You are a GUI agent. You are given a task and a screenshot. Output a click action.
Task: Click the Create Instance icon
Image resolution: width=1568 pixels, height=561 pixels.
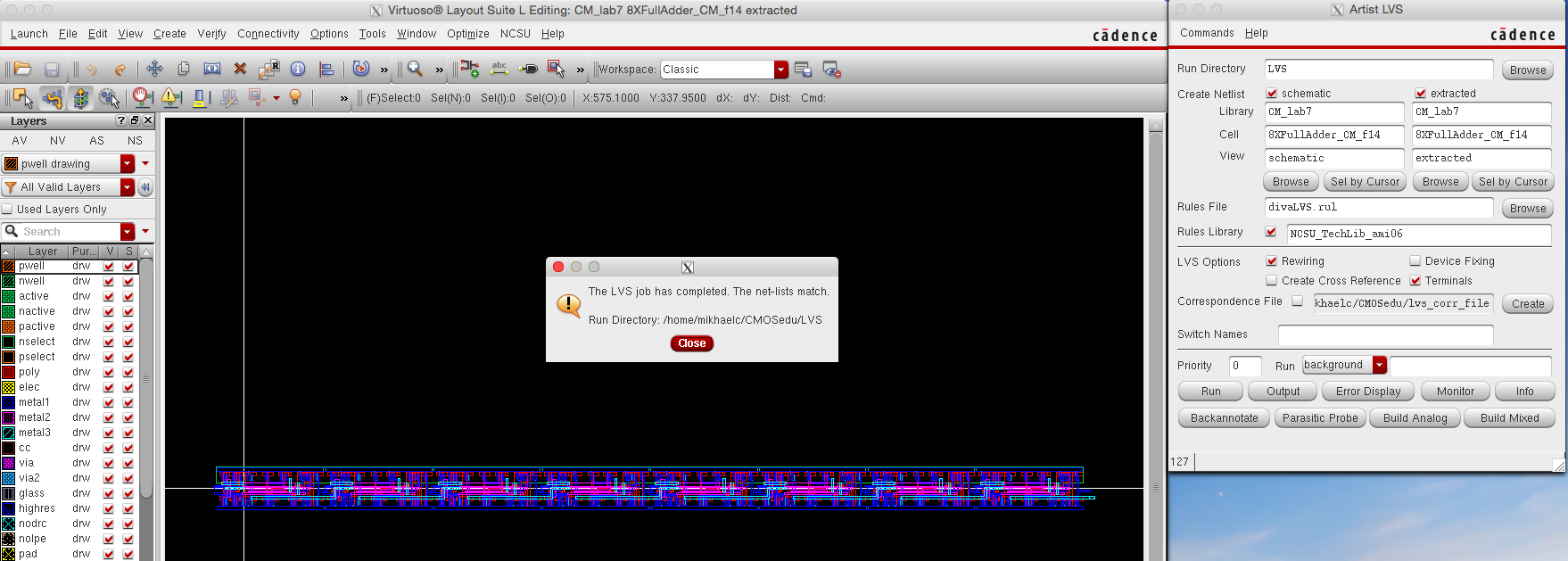point(470,69)
